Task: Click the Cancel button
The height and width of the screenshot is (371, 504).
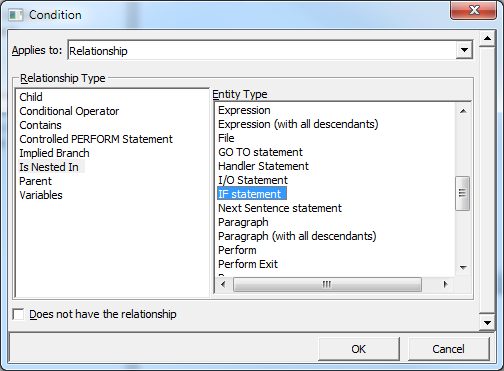Action: click(448, 349)
